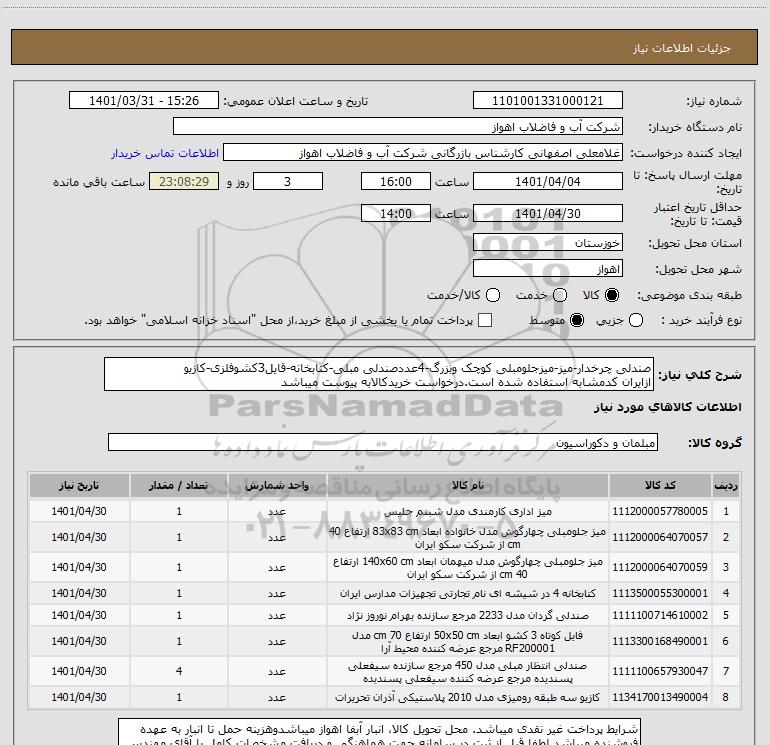Click the کد کالا column header
This screenshot has height=745, width=770.
point(660,485)
